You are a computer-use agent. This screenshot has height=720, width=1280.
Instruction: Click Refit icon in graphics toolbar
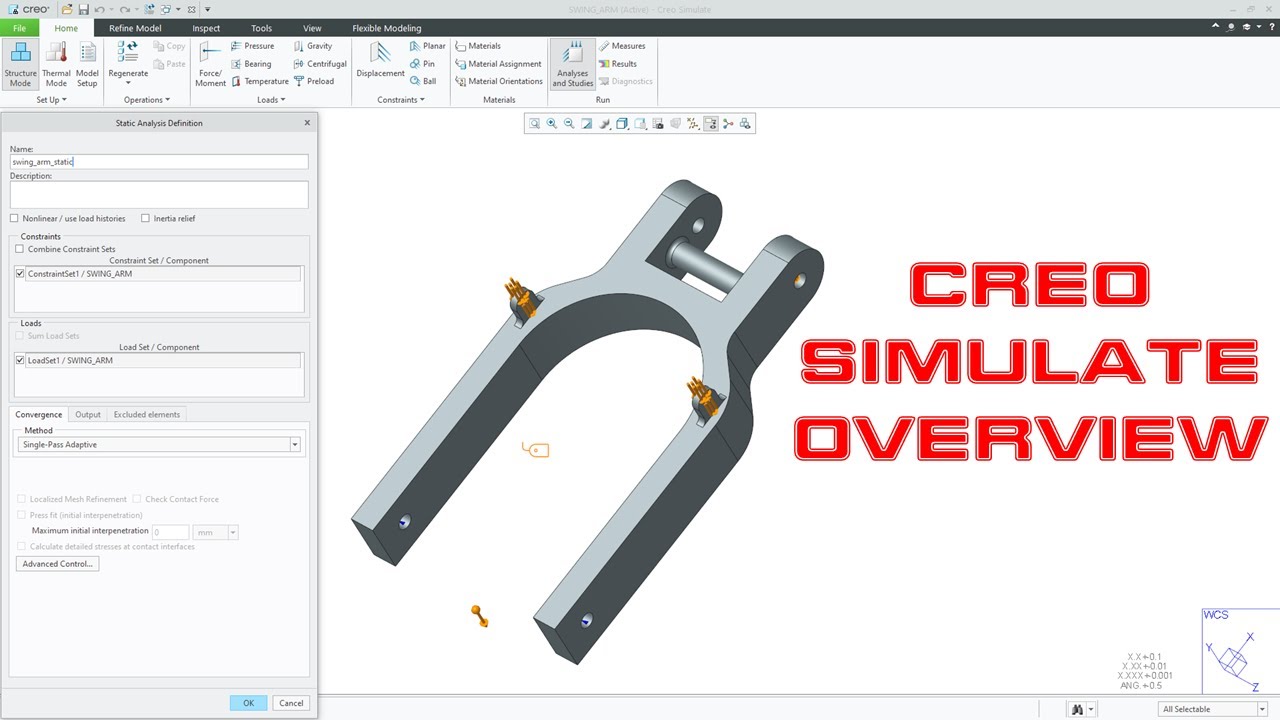(534, 124)
